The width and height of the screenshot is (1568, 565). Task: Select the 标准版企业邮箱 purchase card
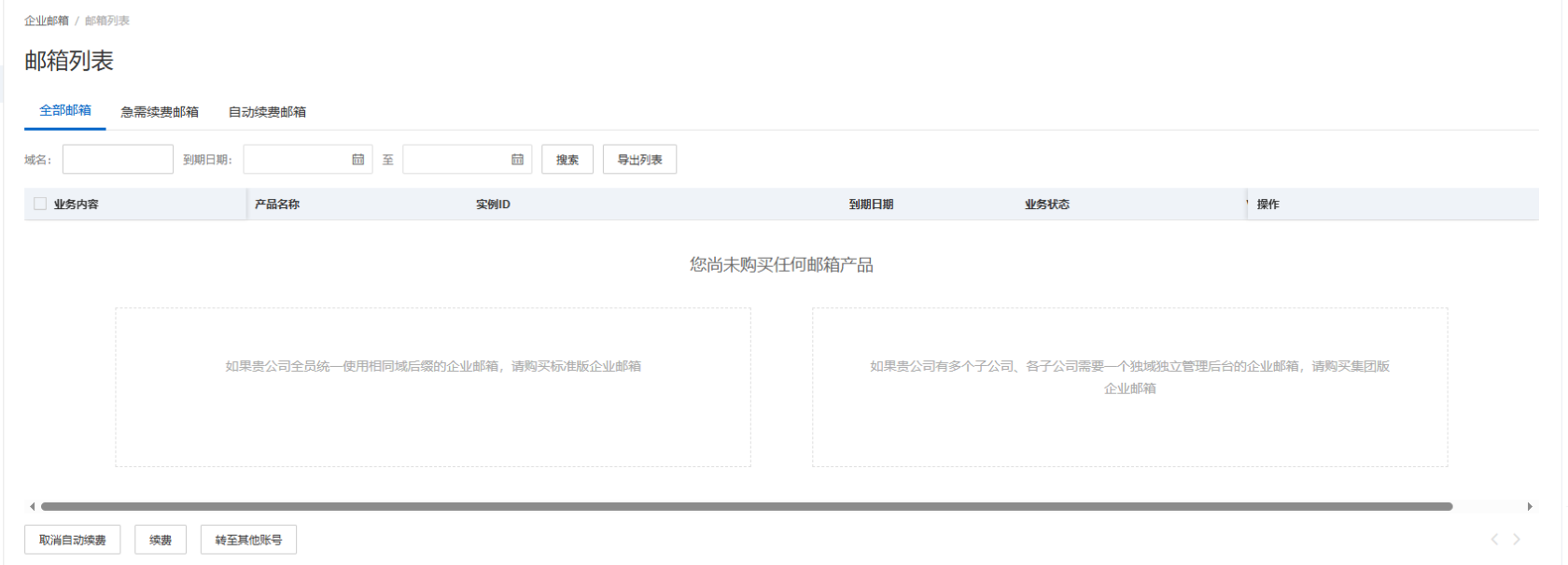[433, 388]
